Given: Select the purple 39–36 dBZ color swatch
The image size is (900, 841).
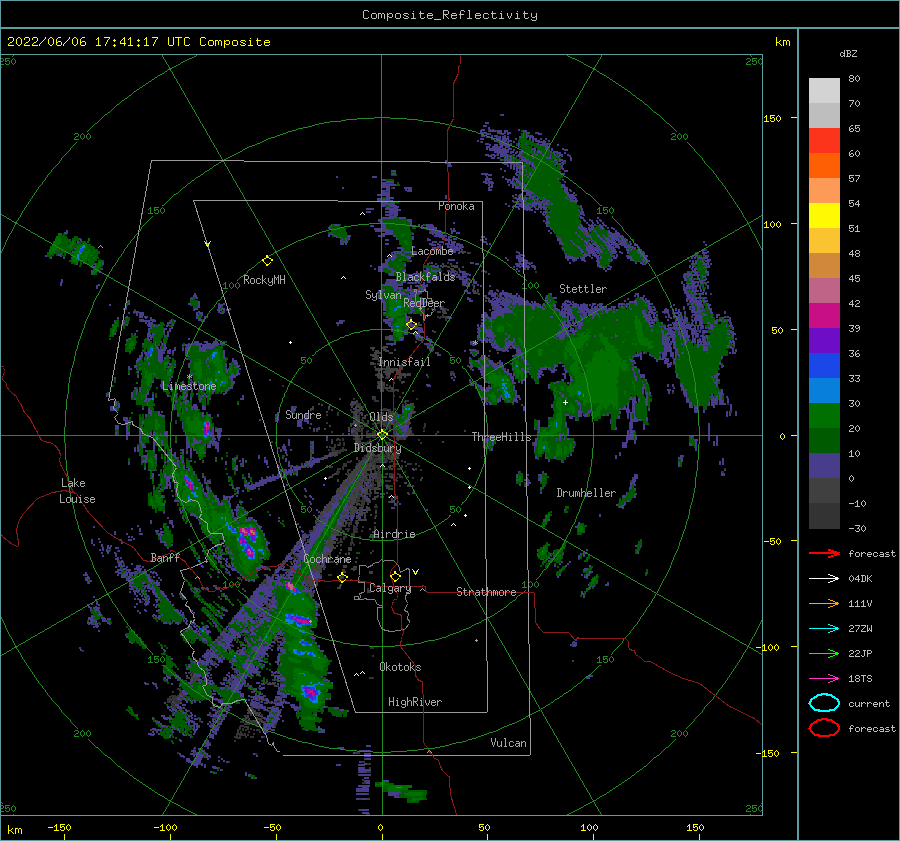Looking at the screenshot, I should [824, 341].
